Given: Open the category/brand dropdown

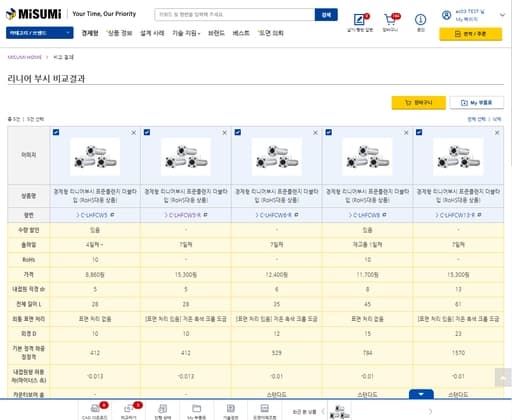Looking at the screenshot, I should tap(39, 33).
